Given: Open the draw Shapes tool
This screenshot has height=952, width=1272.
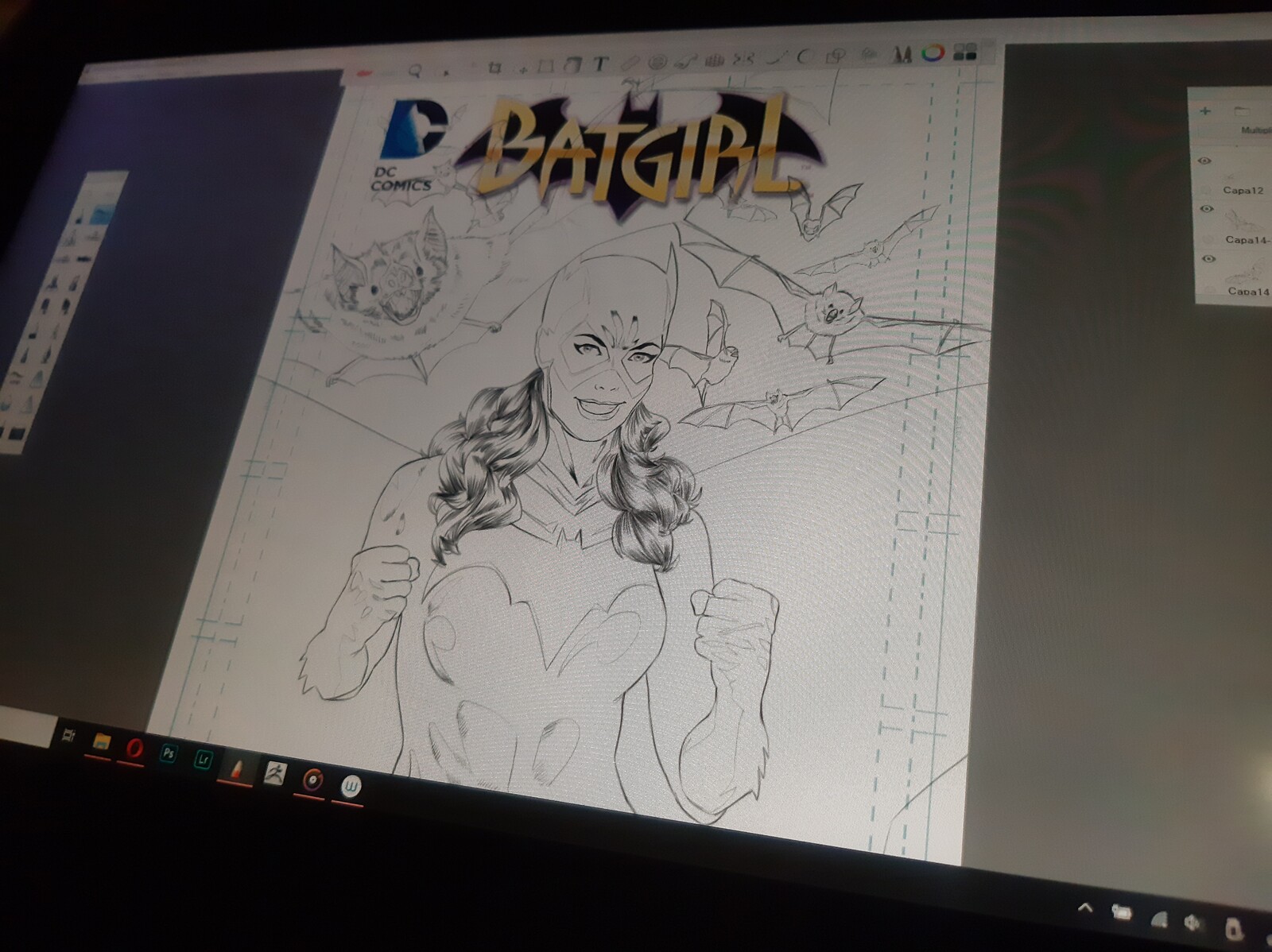Looking at the screenshot, I should [836, 56].
